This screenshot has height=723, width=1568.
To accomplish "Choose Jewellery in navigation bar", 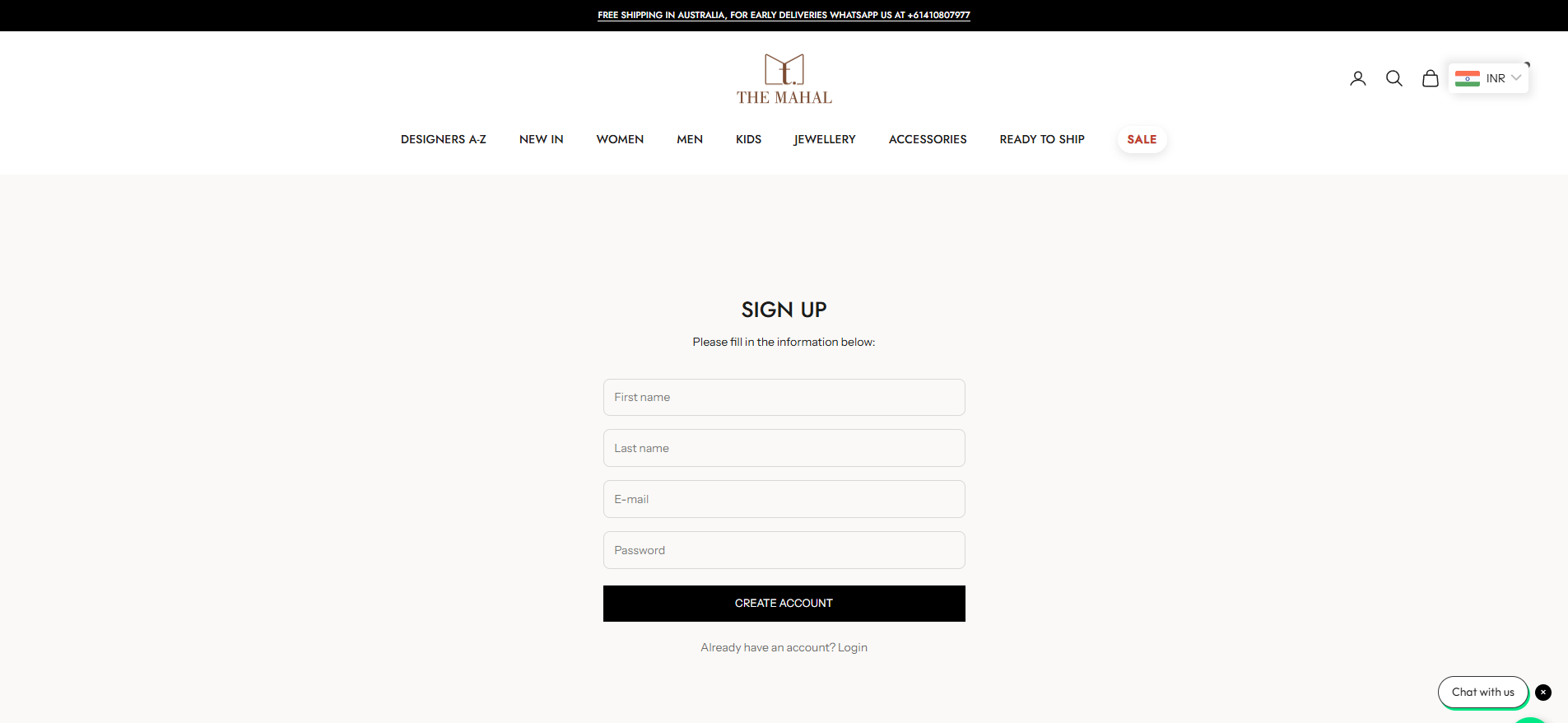I will (825, 139).
